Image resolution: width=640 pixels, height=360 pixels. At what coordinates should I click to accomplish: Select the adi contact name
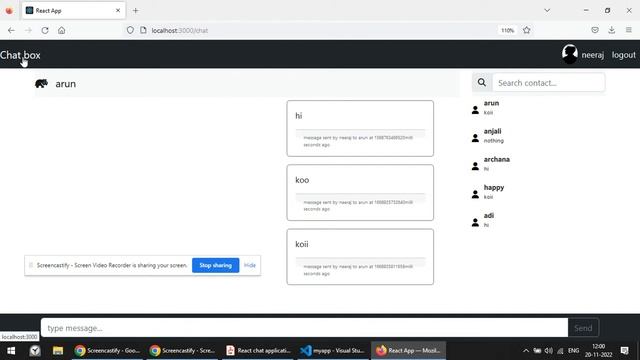coord(489,216)
